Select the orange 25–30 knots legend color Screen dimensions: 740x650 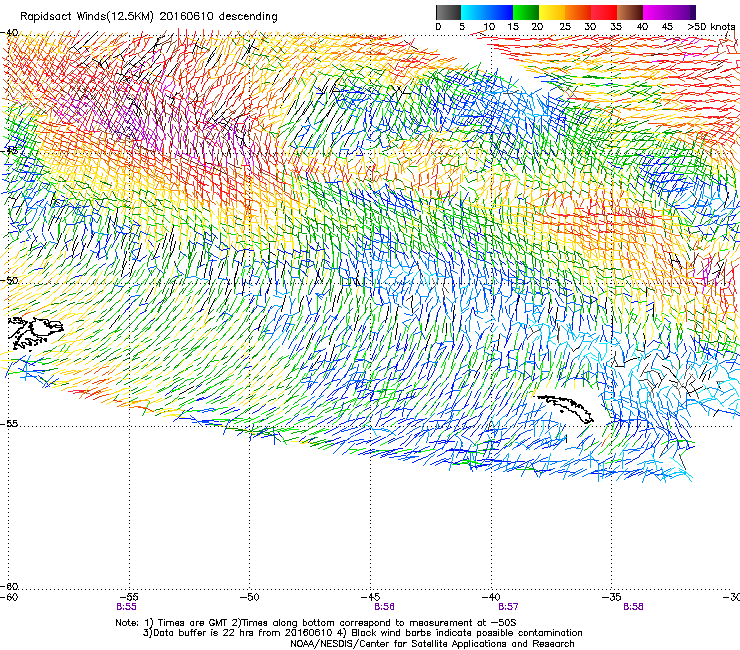tap(578, 12)
